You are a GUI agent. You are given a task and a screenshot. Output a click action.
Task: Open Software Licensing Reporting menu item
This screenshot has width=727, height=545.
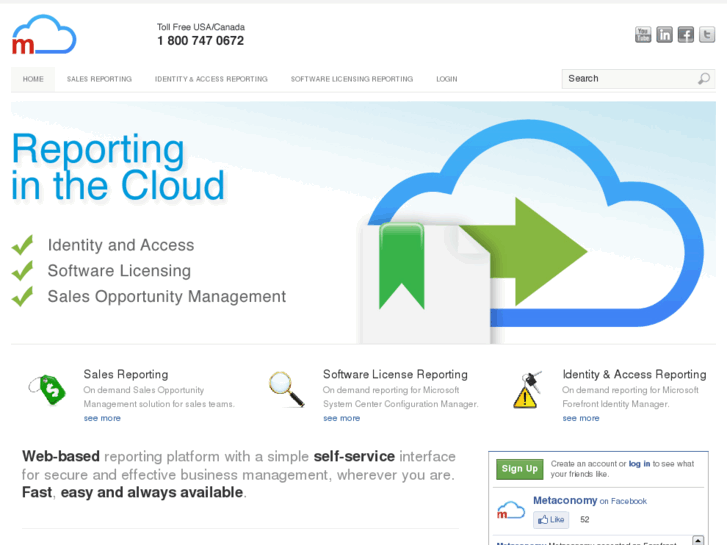(x=352, y=79)
